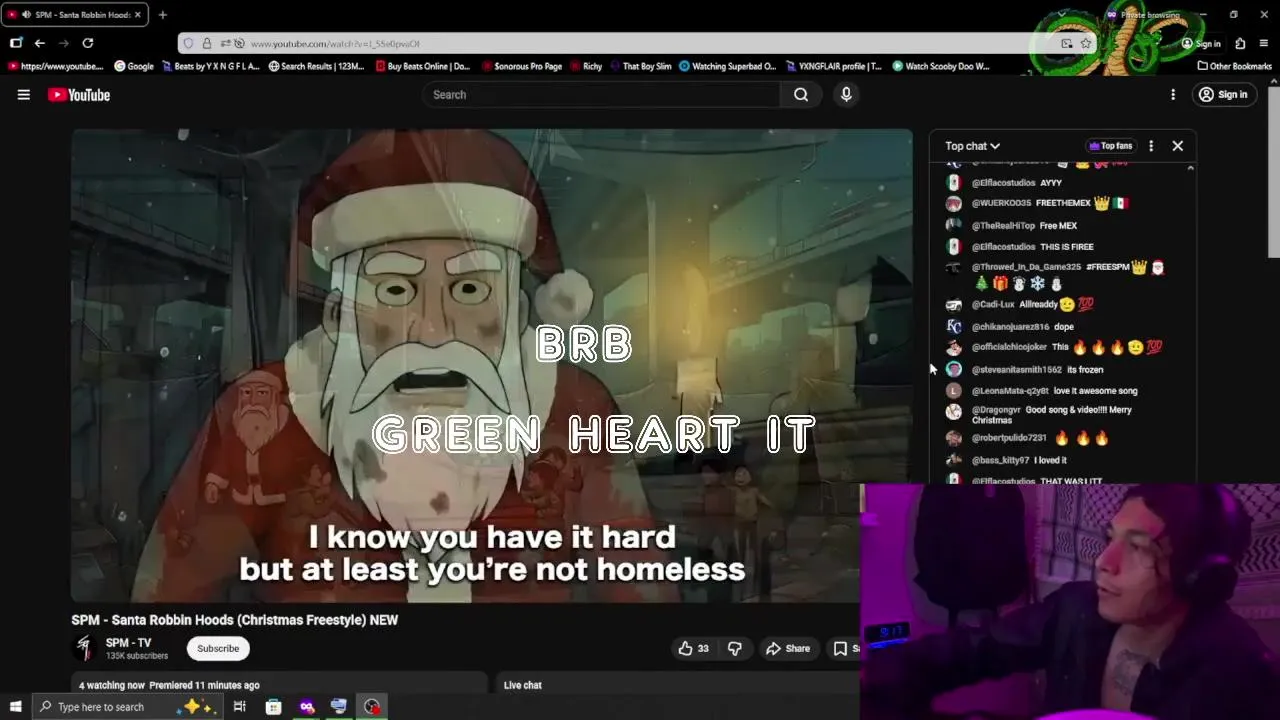1280x720 pixels.
Task: Go to YouTube home via logo
Action: (79, 95)
